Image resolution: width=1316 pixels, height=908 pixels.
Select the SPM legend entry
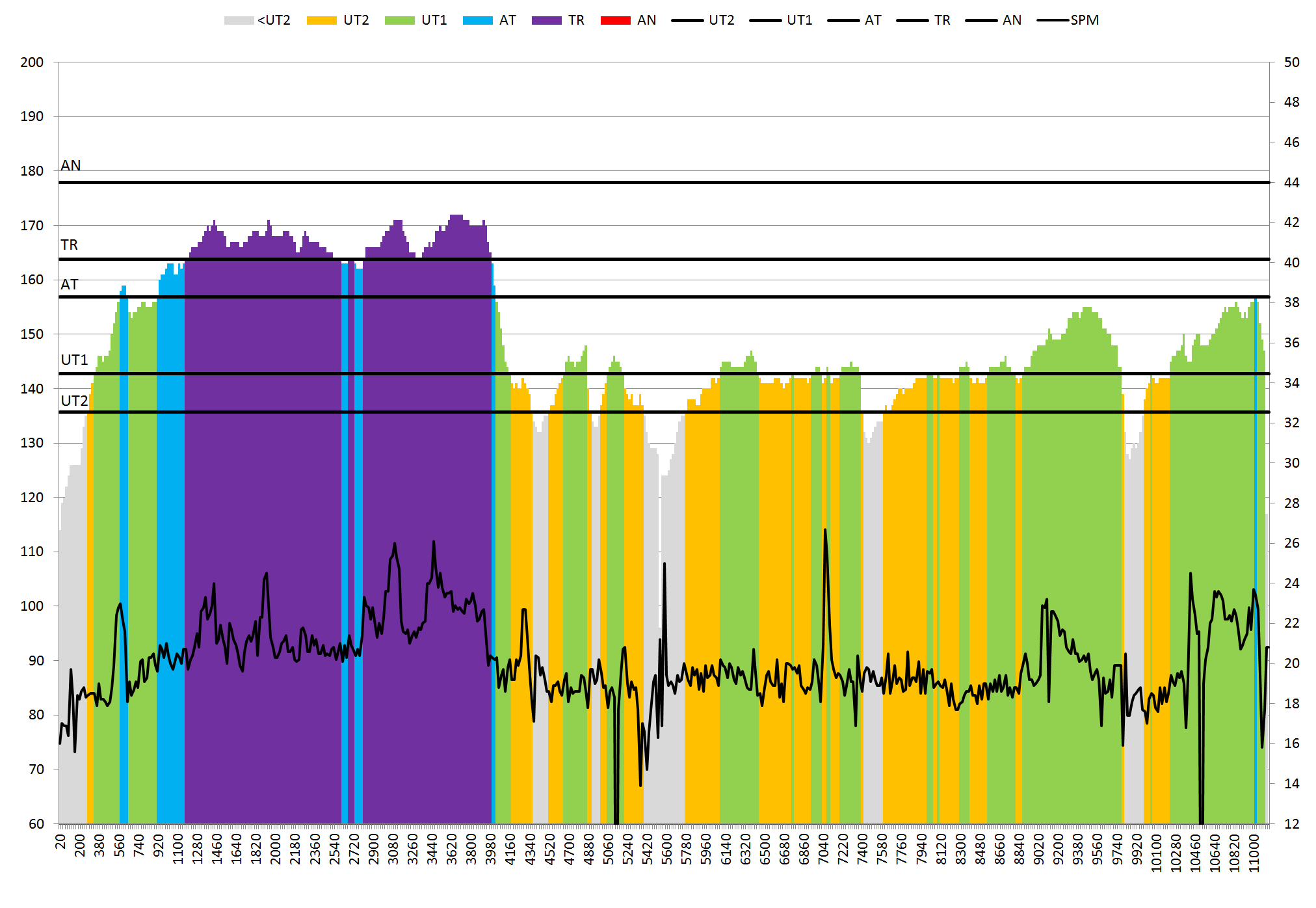[x=1084, y=20]
